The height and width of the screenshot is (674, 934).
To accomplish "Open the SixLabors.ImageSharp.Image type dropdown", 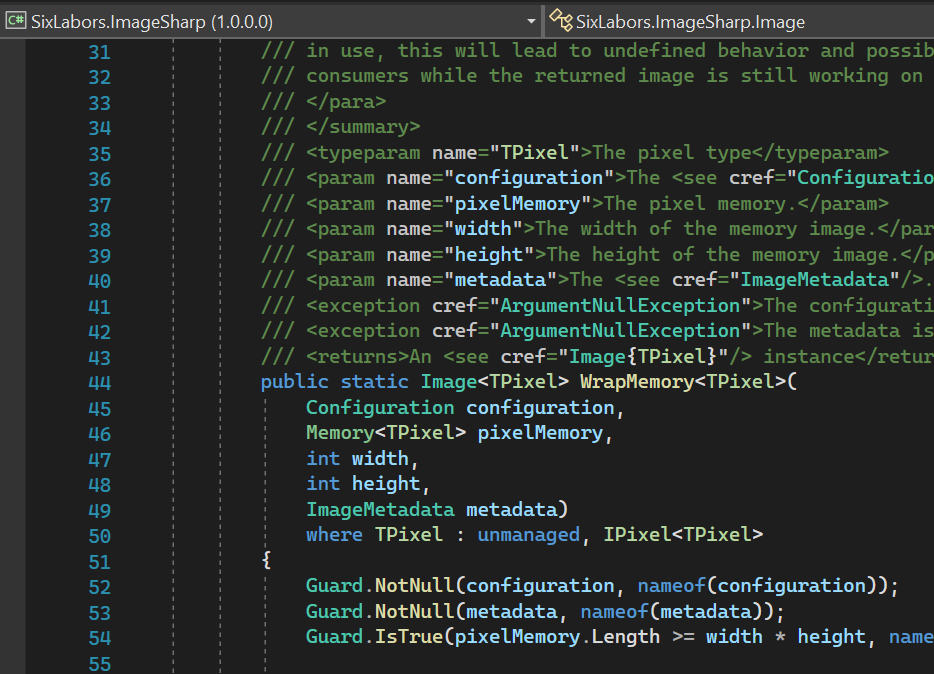I will pos(740,22).
